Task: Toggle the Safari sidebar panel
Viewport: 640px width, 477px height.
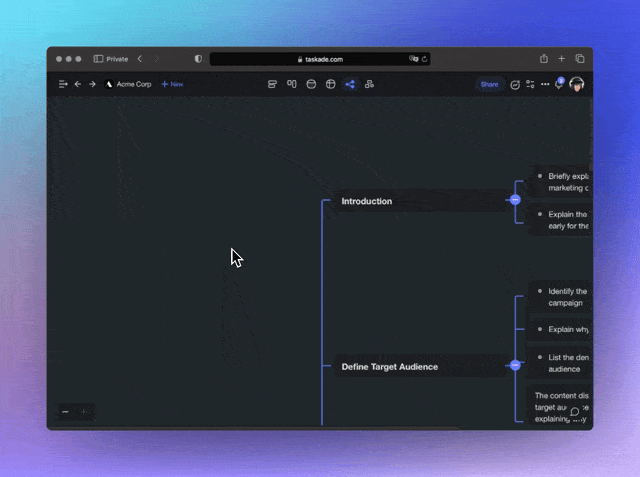Action: pyautogui.click(x=99, y=59)
